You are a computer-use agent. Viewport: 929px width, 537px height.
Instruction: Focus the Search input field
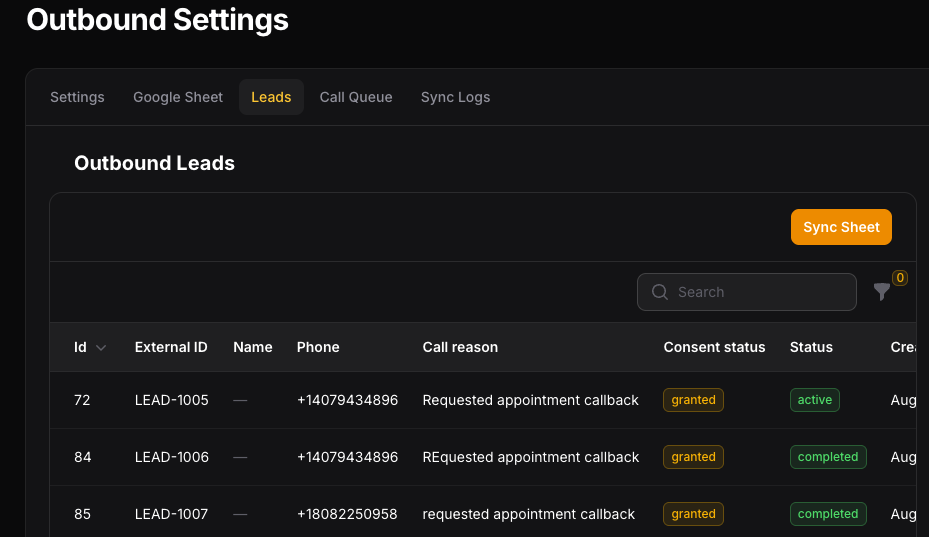[x=747, y=292]
